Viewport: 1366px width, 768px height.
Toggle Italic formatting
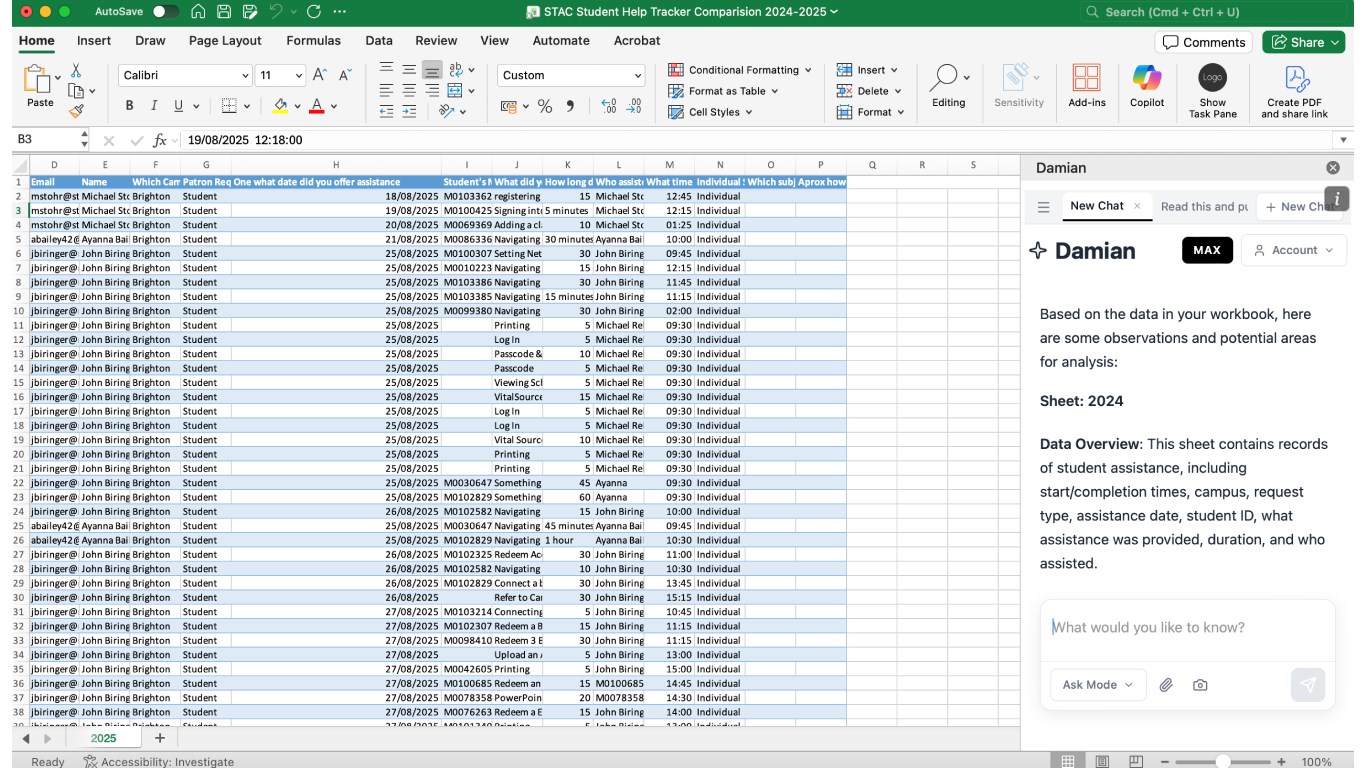coord(154,106)
